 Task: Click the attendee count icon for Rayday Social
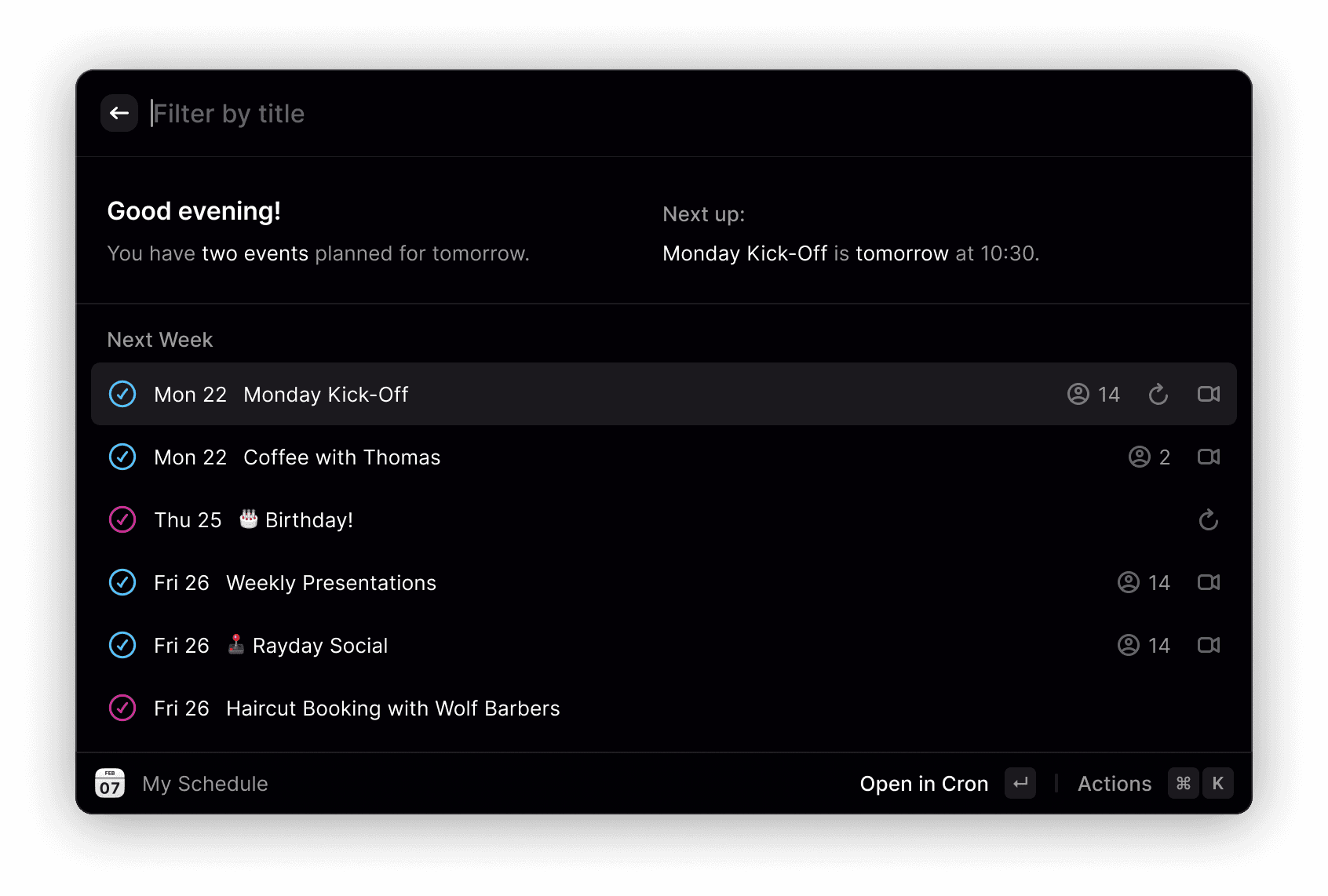click(1128, 645)
